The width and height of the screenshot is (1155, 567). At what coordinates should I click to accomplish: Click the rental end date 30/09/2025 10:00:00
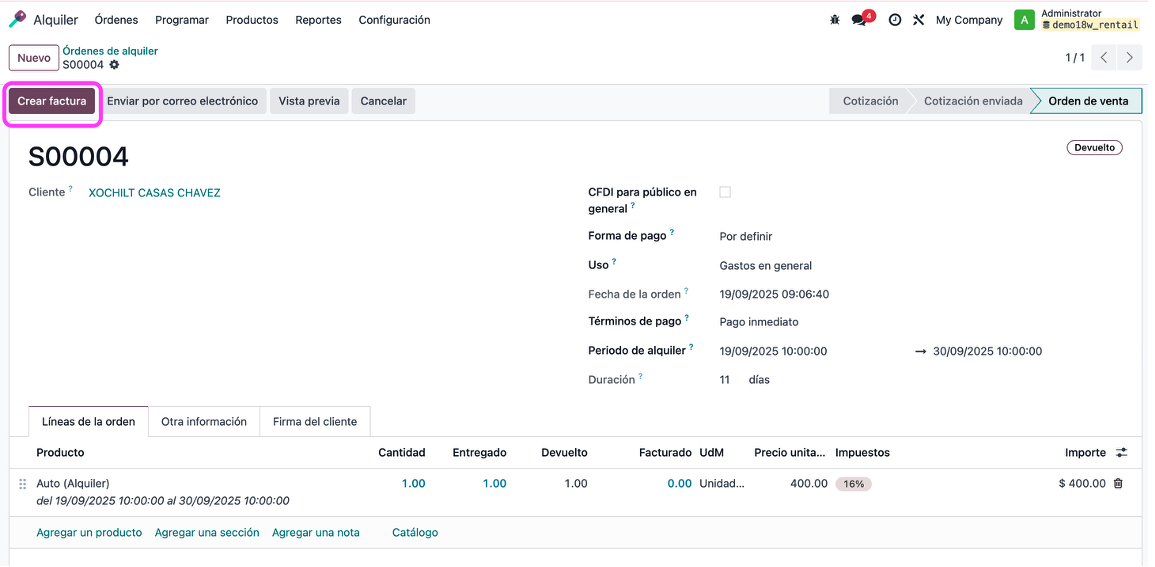(987, 351)
